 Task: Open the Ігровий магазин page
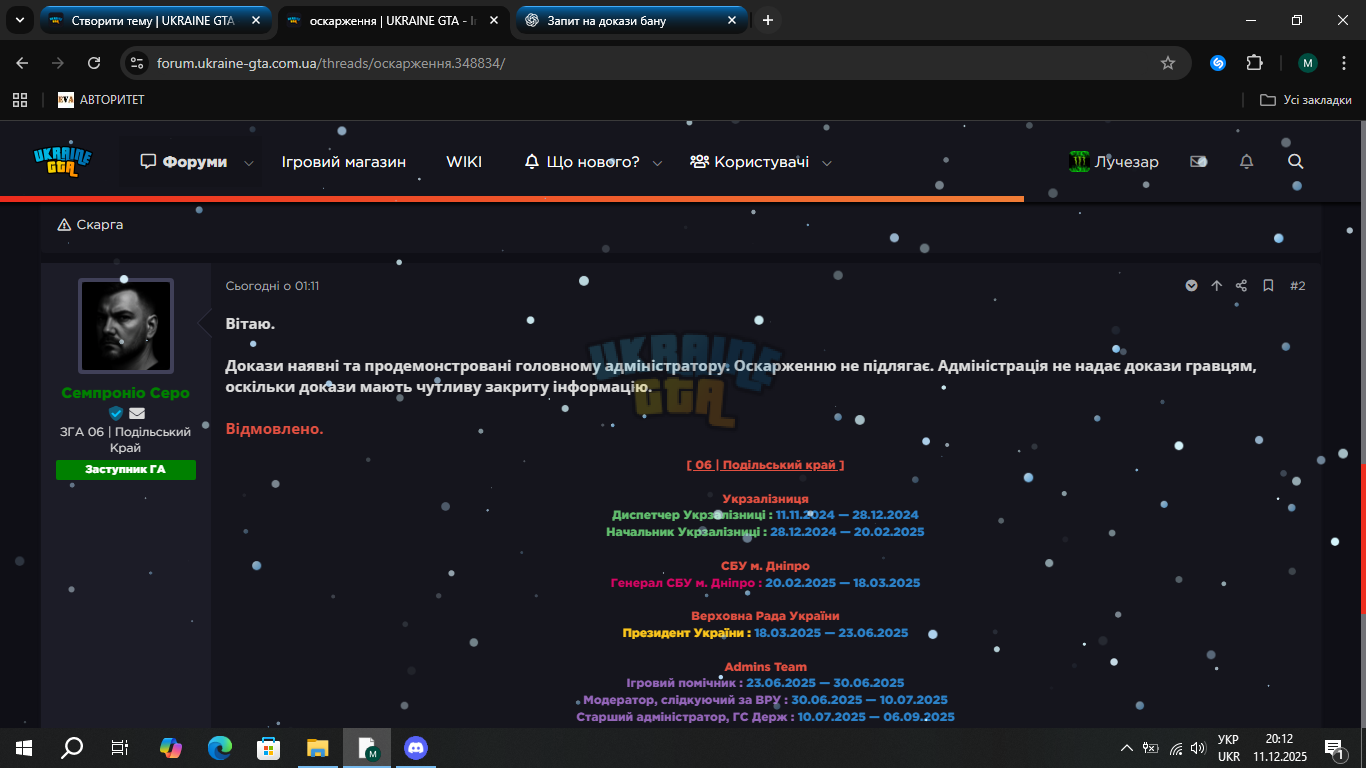point(344,162)
